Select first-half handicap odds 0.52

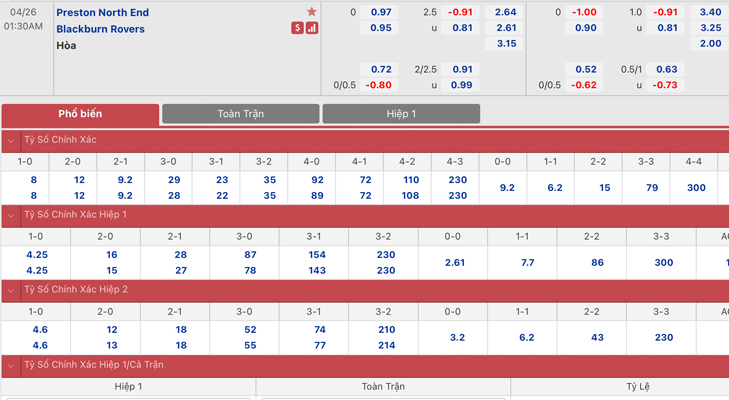tap(585, 69)
